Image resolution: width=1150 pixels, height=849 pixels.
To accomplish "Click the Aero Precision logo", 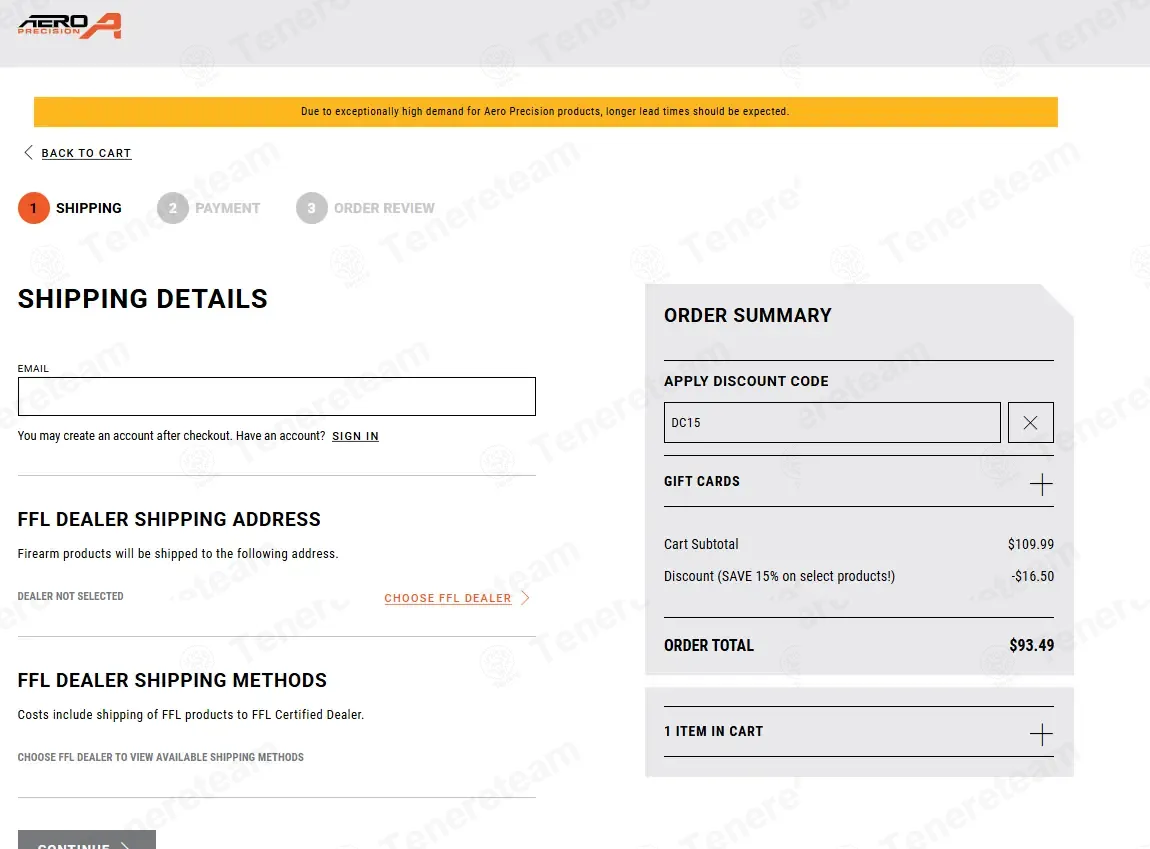I will tap(70, 26).
